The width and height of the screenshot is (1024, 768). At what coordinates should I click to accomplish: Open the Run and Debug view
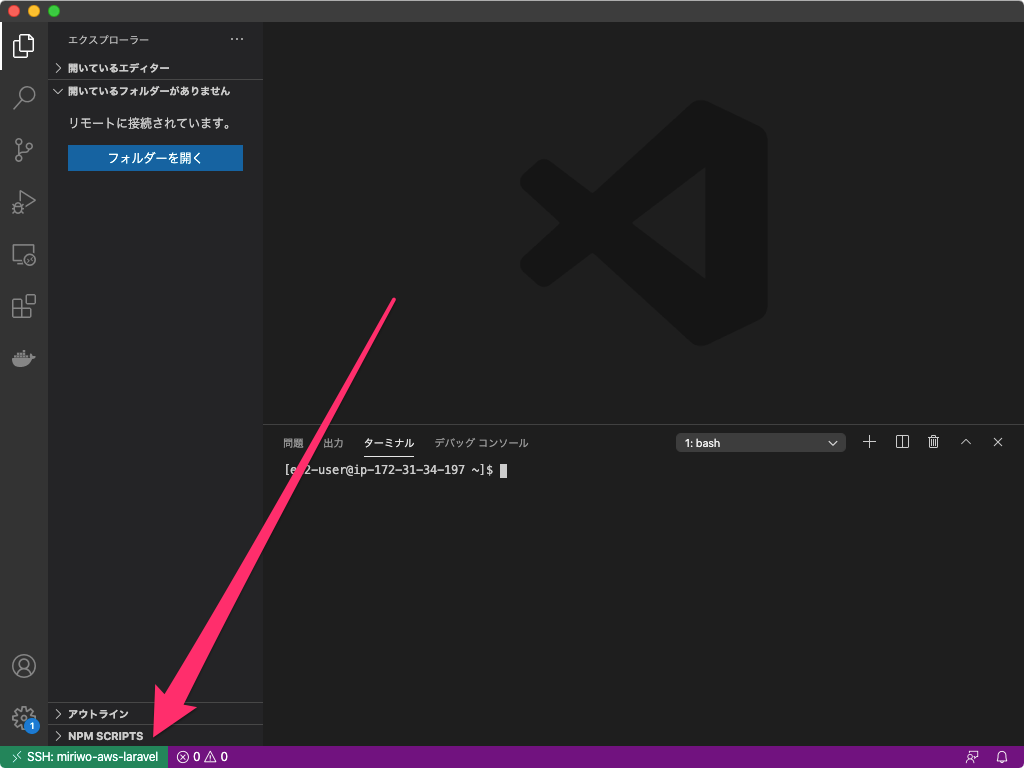tap(22, 203)
